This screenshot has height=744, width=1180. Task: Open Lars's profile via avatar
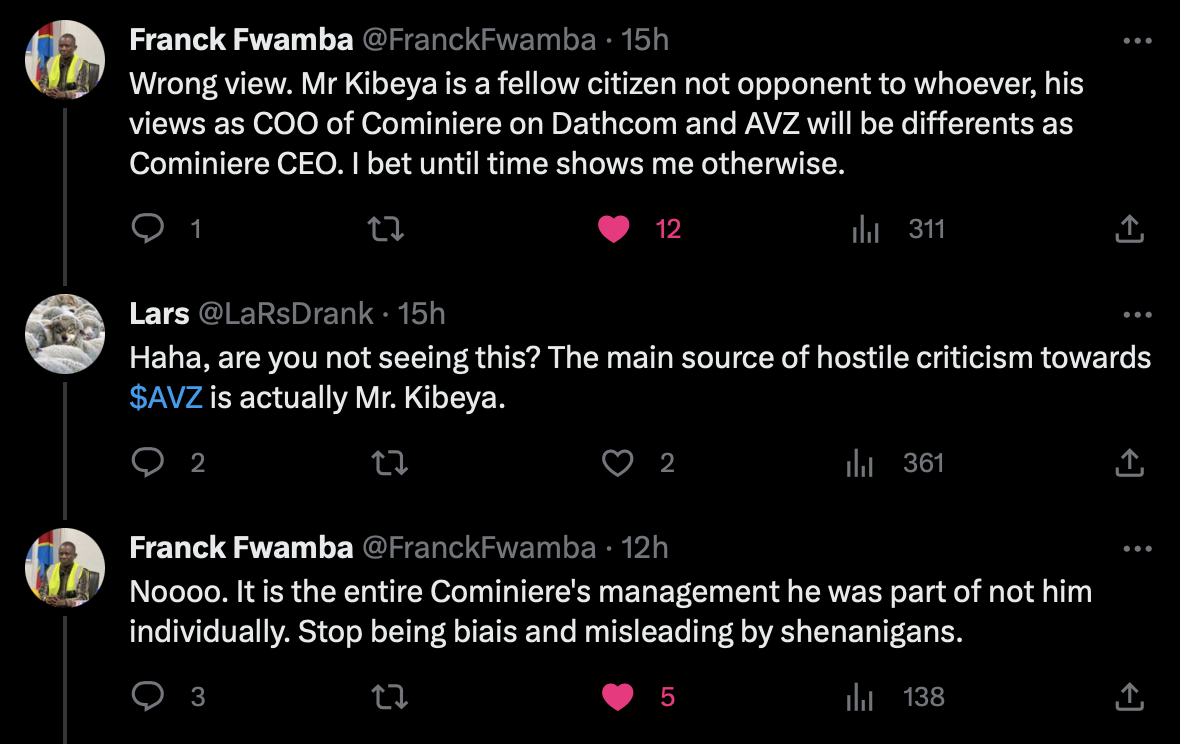65,334
